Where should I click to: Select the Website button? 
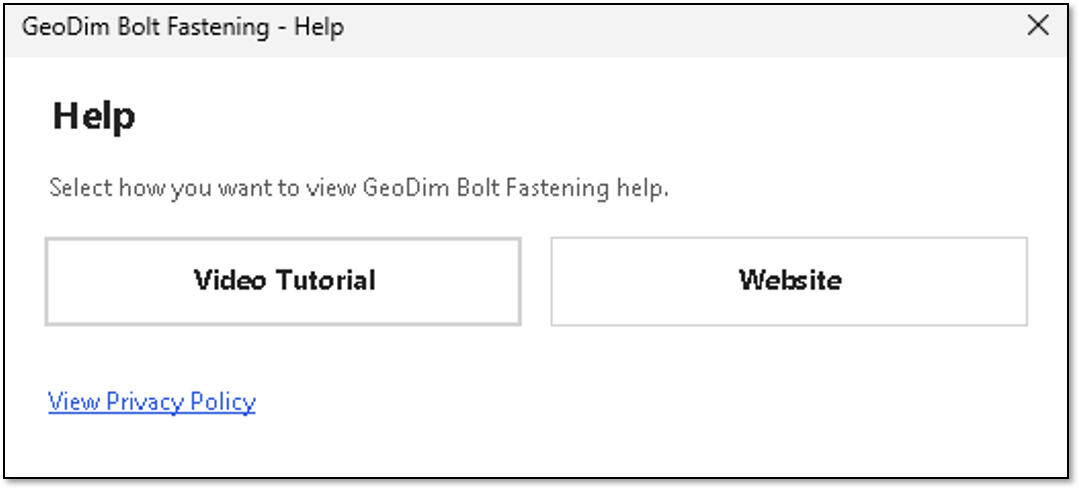(x=789, y=281)
